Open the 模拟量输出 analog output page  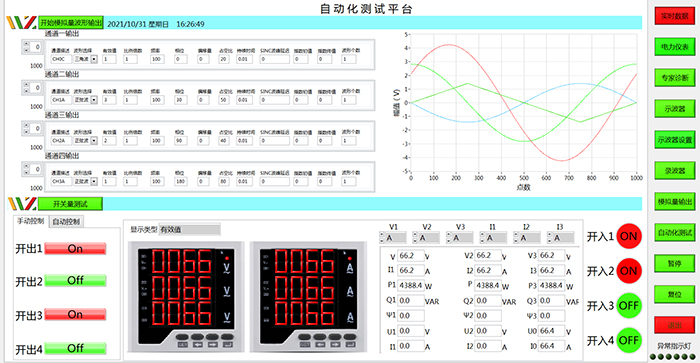pyautogui.click(x=675, y=201)
